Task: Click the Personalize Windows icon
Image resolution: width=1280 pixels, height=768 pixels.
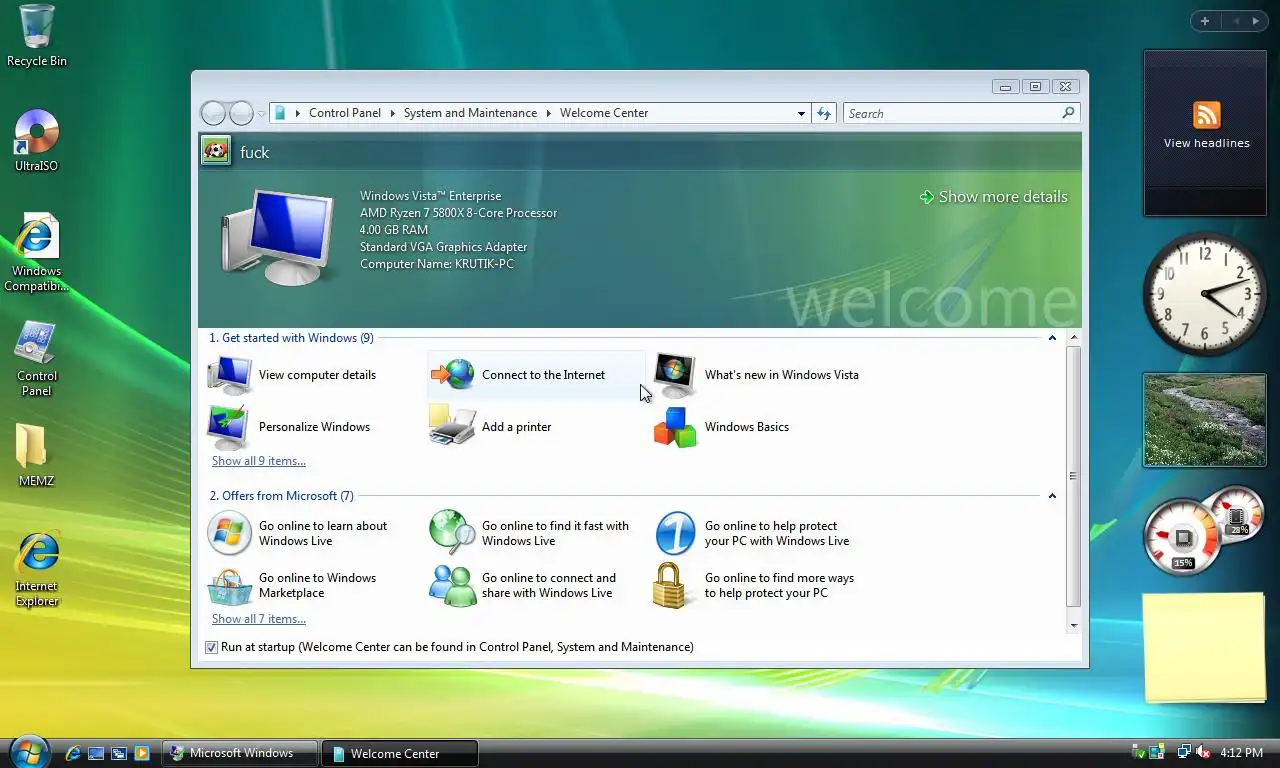Action: 229,427
